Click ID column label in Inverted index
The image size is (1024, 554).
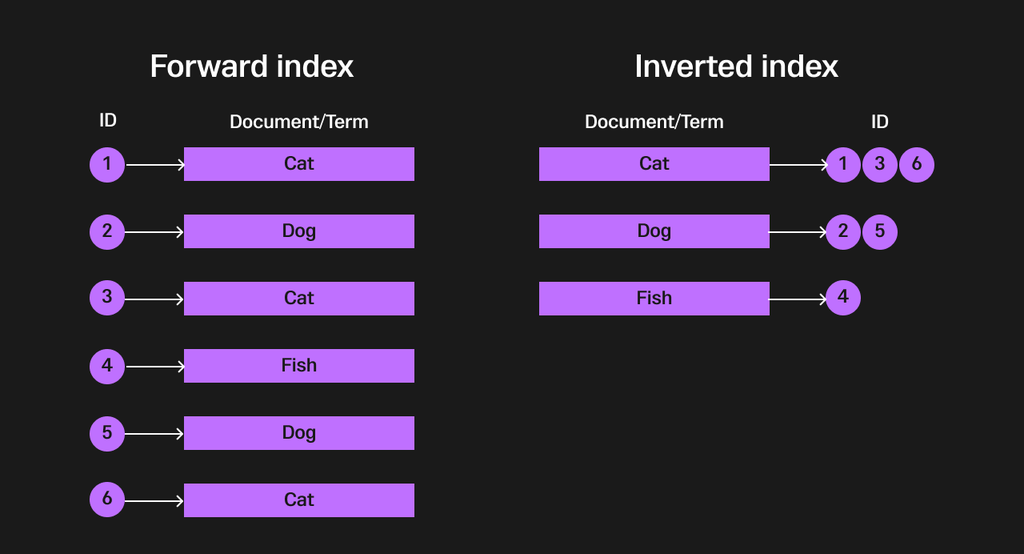(879, 122)
